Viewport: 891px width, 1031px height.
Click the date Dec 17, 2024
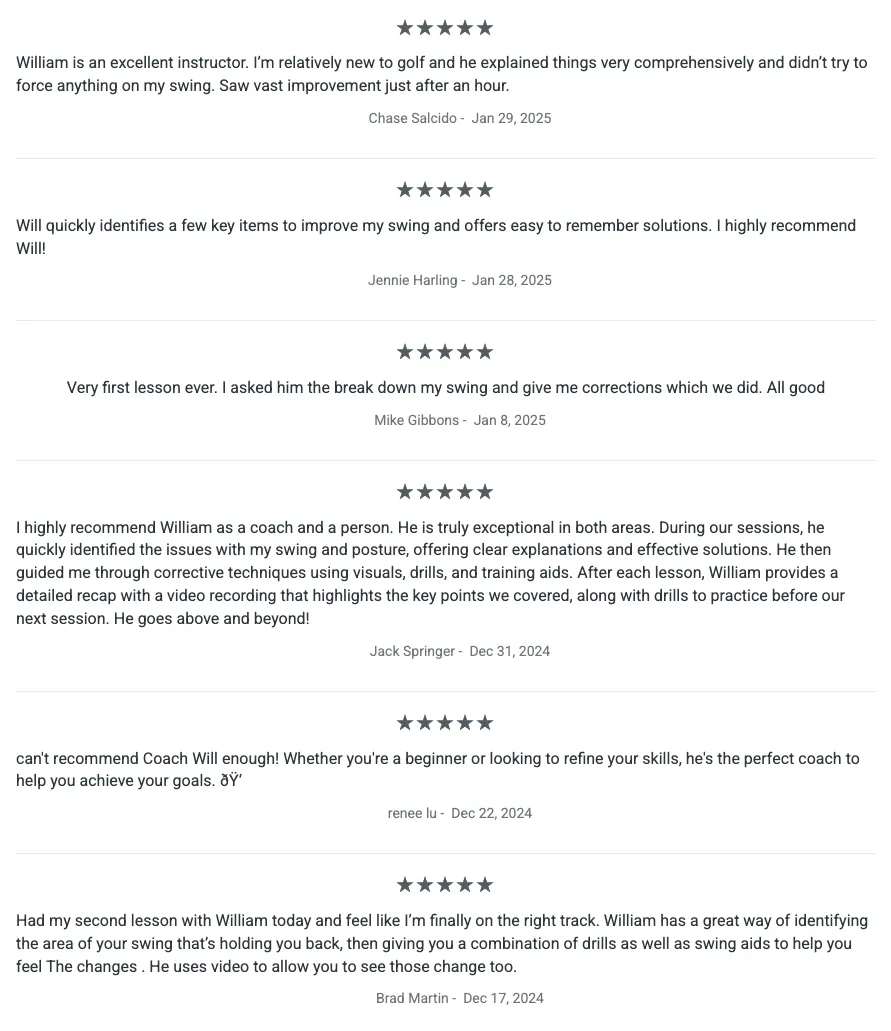pyautogui.click(x=504, y=999)
